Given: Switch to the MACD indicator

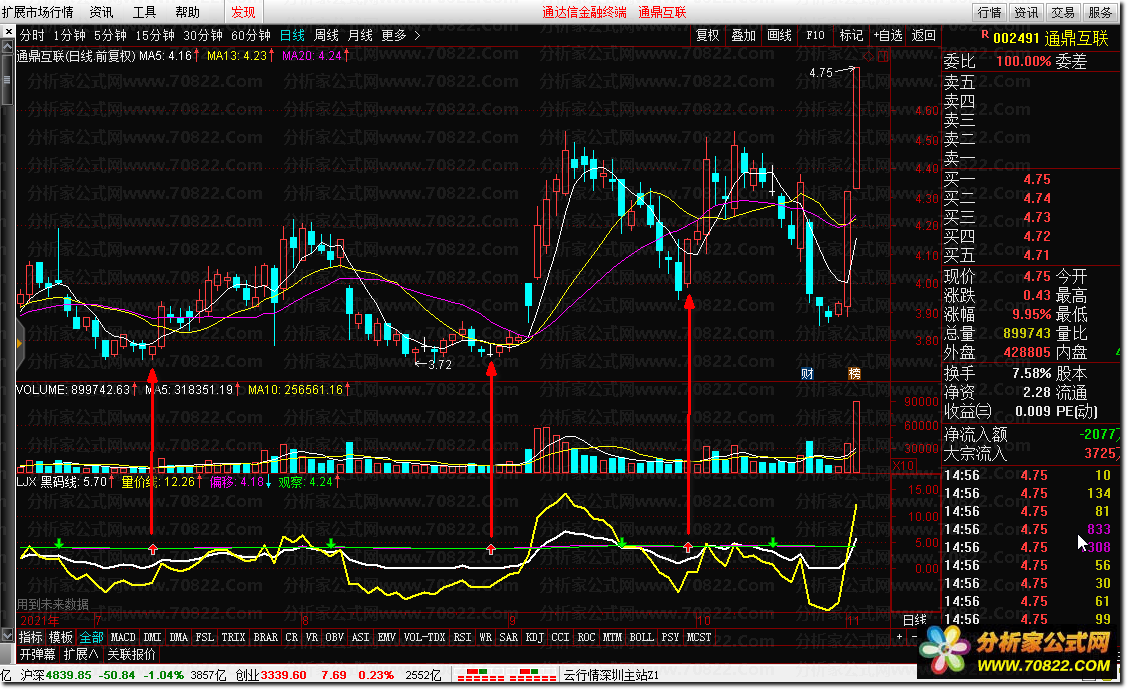Looking at the screenshot, I should [122, 637].
